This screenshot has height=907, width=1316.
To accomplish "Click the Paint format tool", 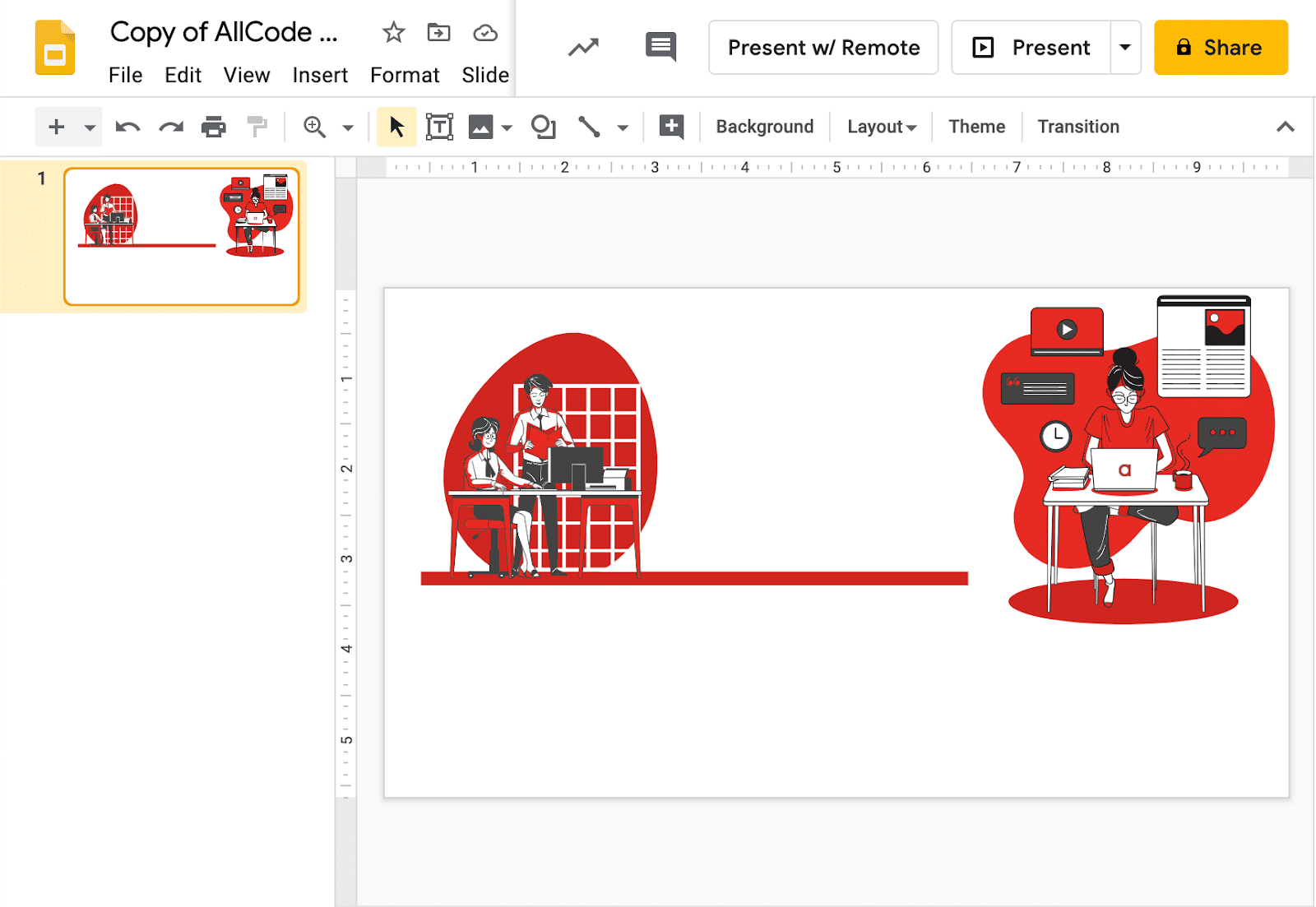I will coord(257,127).
